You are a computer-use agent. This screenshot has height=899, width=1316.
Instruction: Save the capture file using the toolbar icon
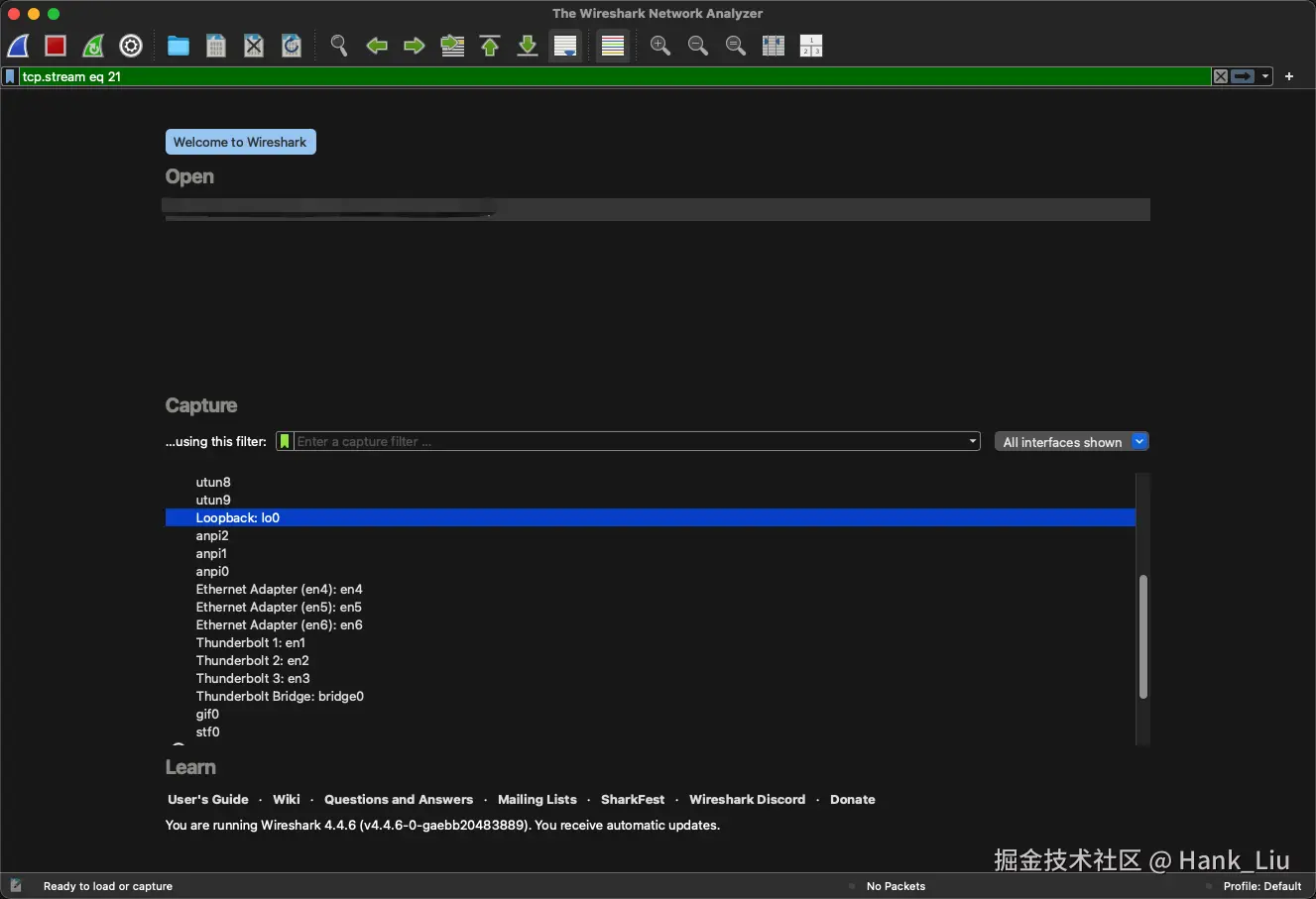(x=216, y=46)
